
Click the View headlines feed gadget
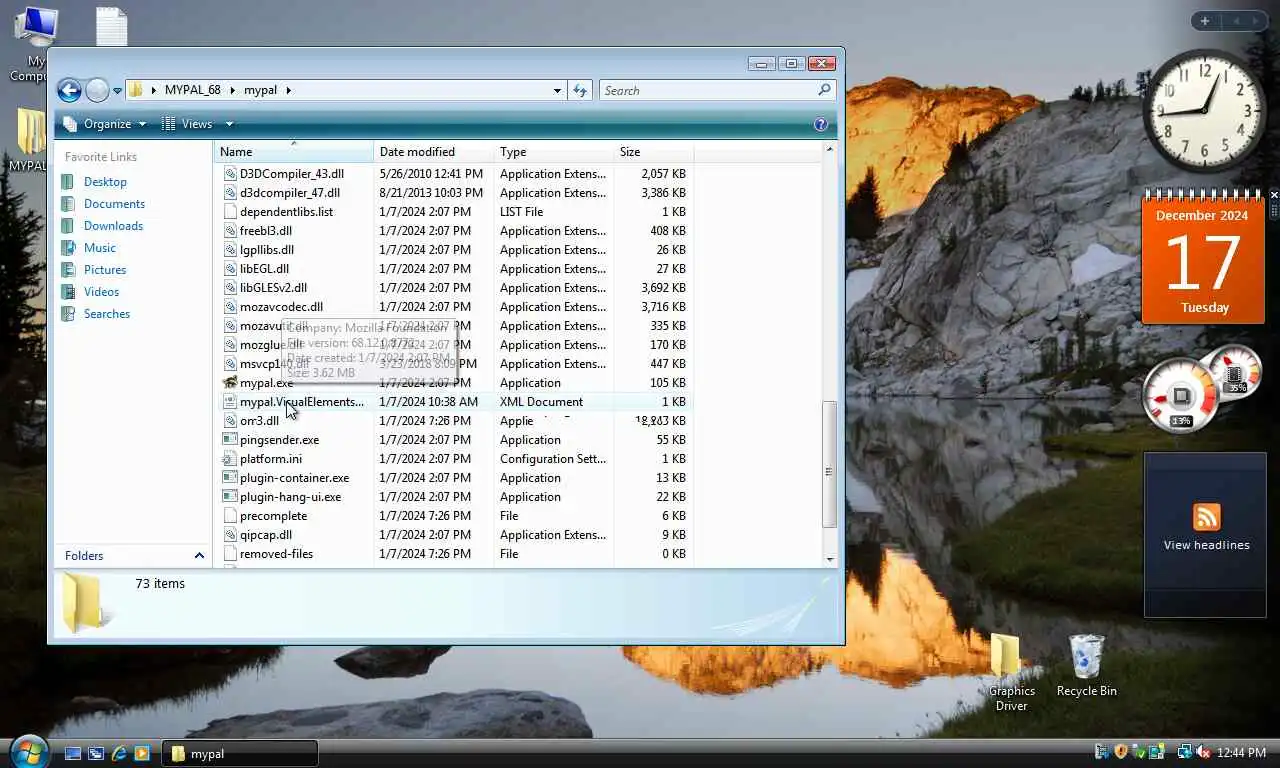coord(1206,534)
